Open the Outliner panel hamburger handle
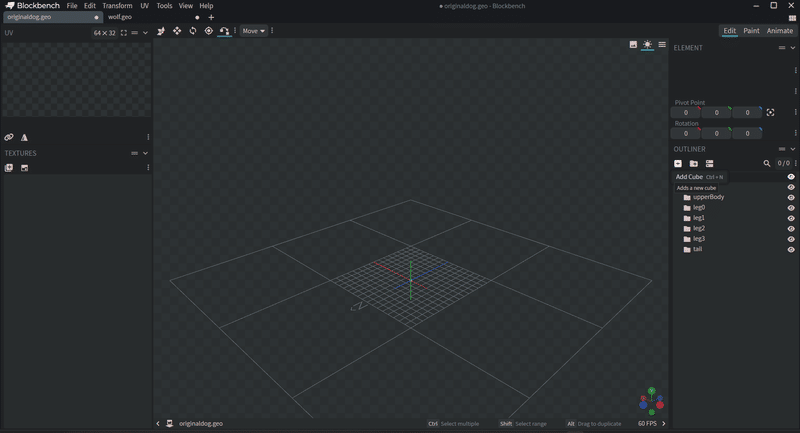The image size is (800, 433). point(782,149)
